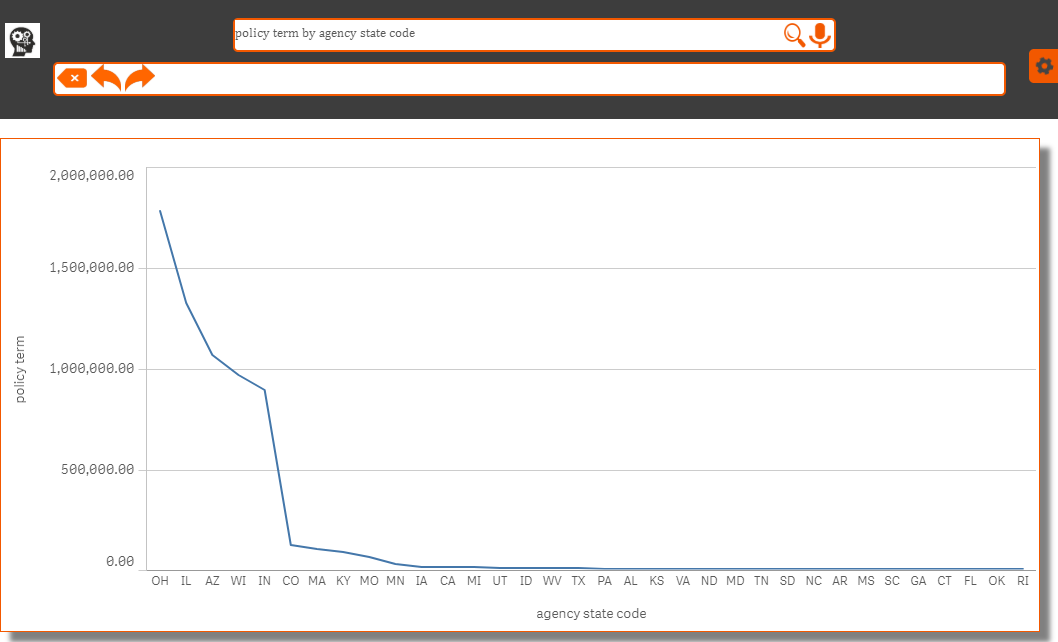Click the CT x-axis label
Viewport: 1058px width, 642px height.
(x=945, y=581)
